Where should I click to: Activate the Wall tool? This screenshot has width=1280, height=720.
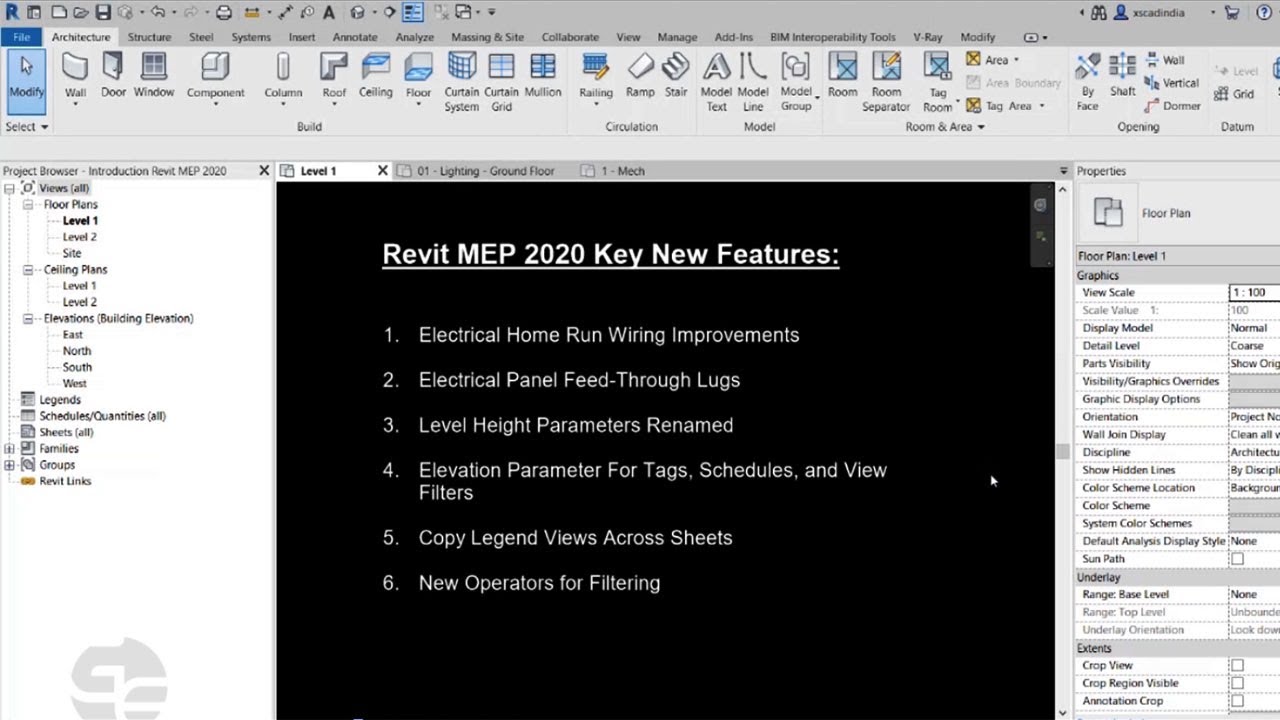click(x=75, y=78)
